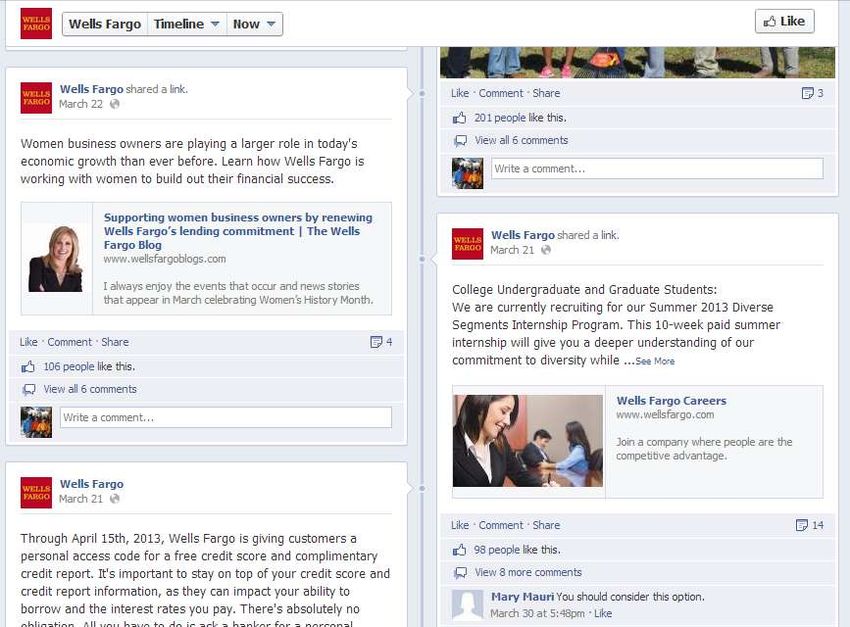The image size is (850, 627).
Task: Open Mary Mauri's profile name
Action: point(523,597)
